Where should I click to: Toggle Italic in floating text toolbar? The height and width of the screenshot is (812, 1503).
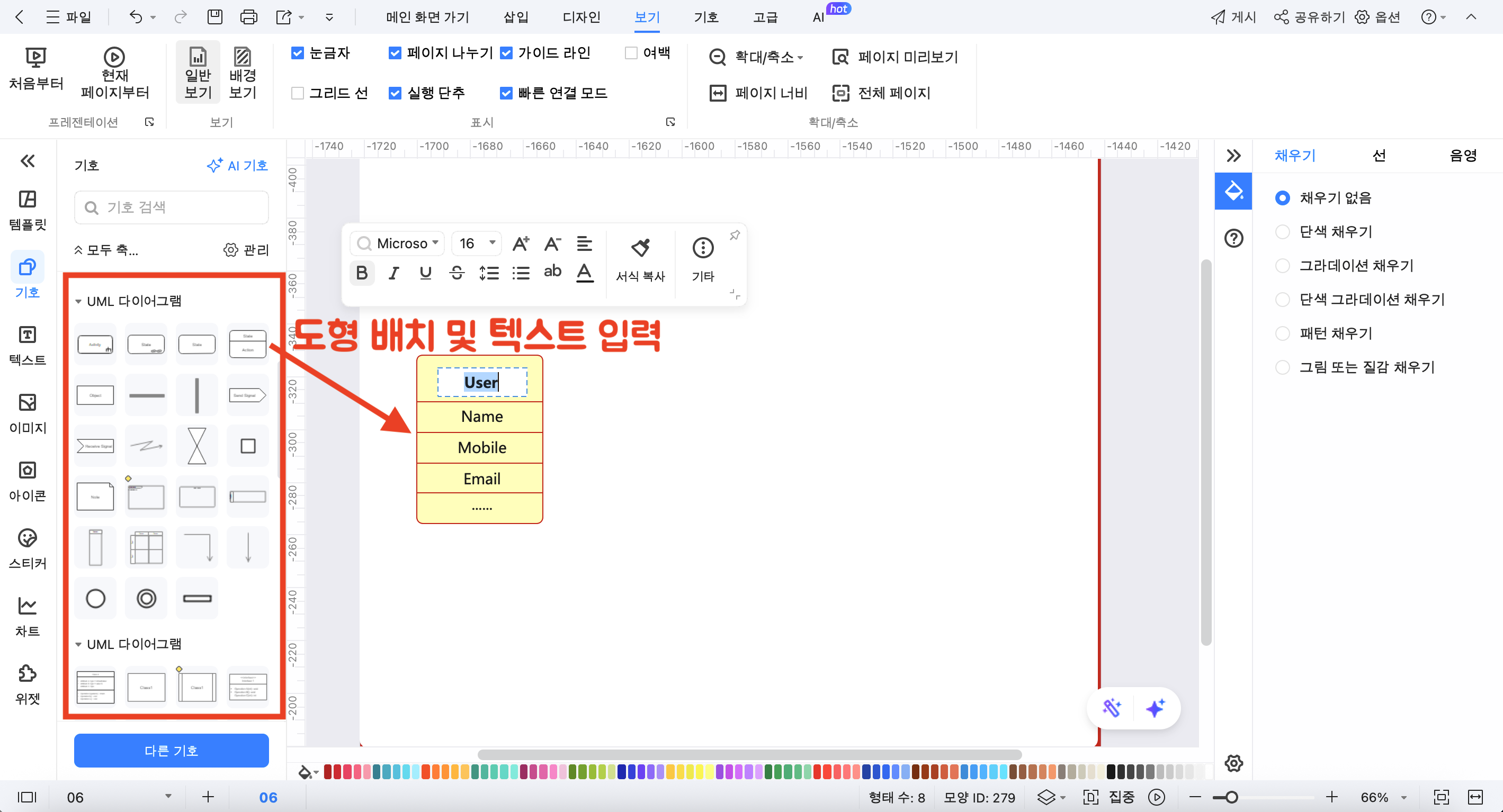pos(394,273)
